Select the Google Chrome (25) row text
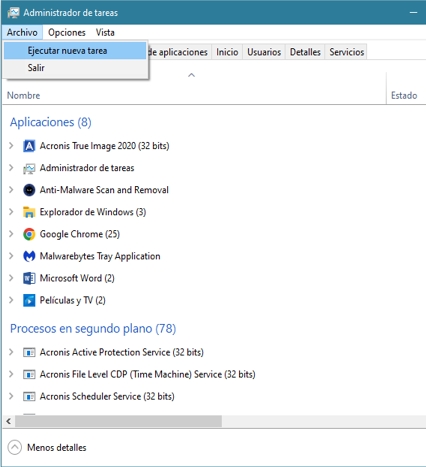This screenshot has width=426, height=467. pyautogui.click(x=80, y=234)
